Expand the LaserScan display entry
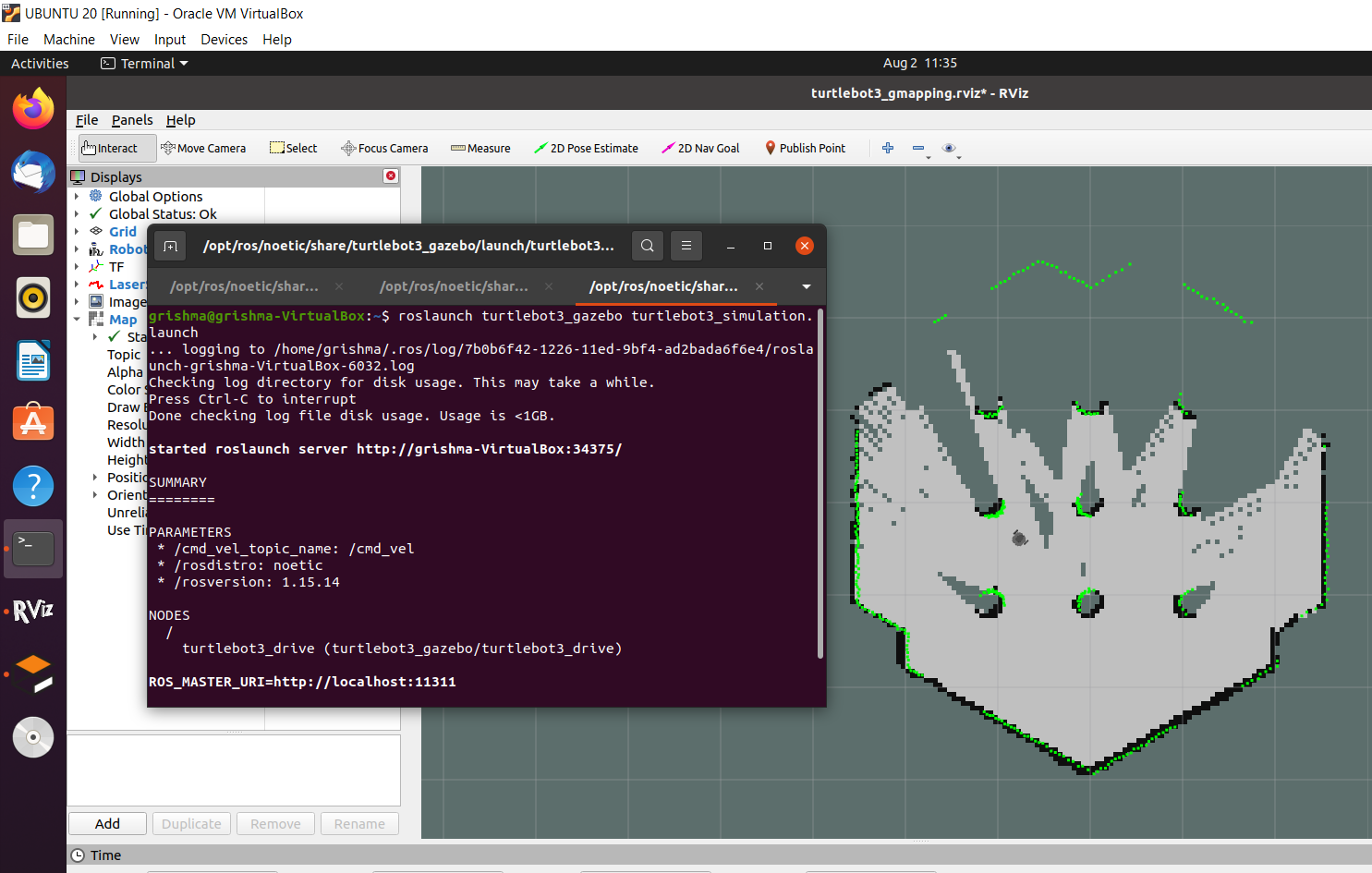The width and height of the screenshot is (1372, 873). click(x=77, y=285)
